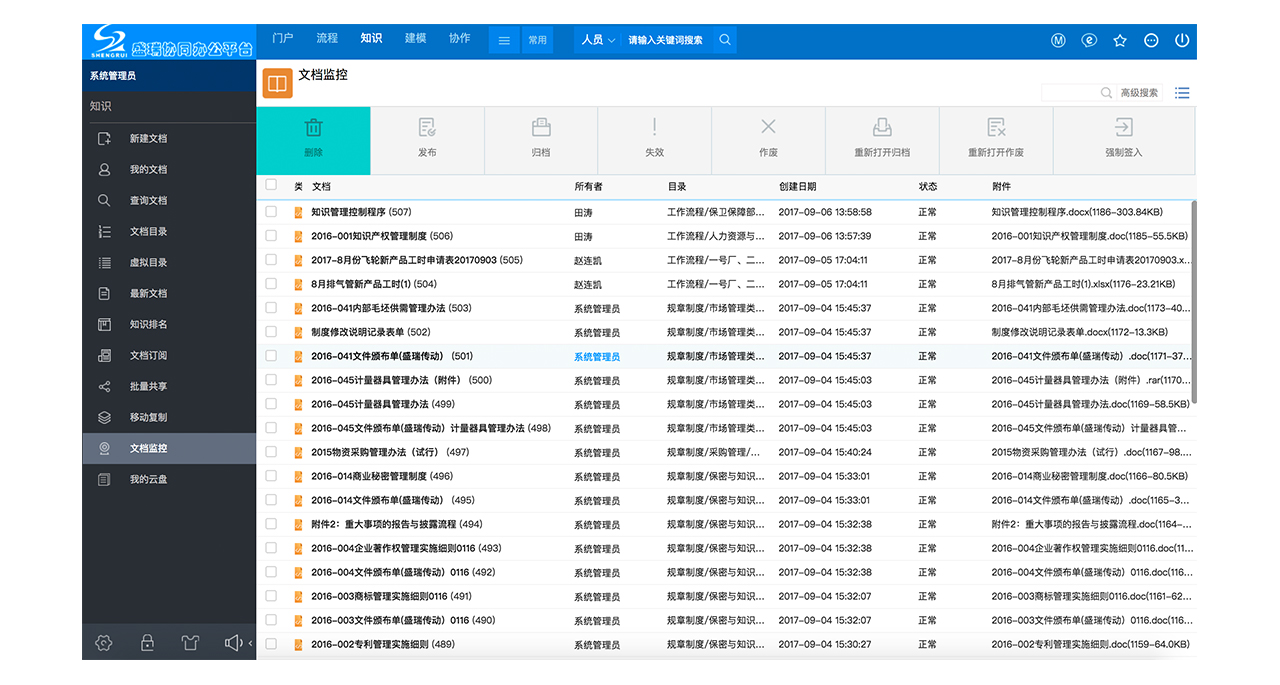Open 文档订阅 subscription icon

(x=104, y=356)
